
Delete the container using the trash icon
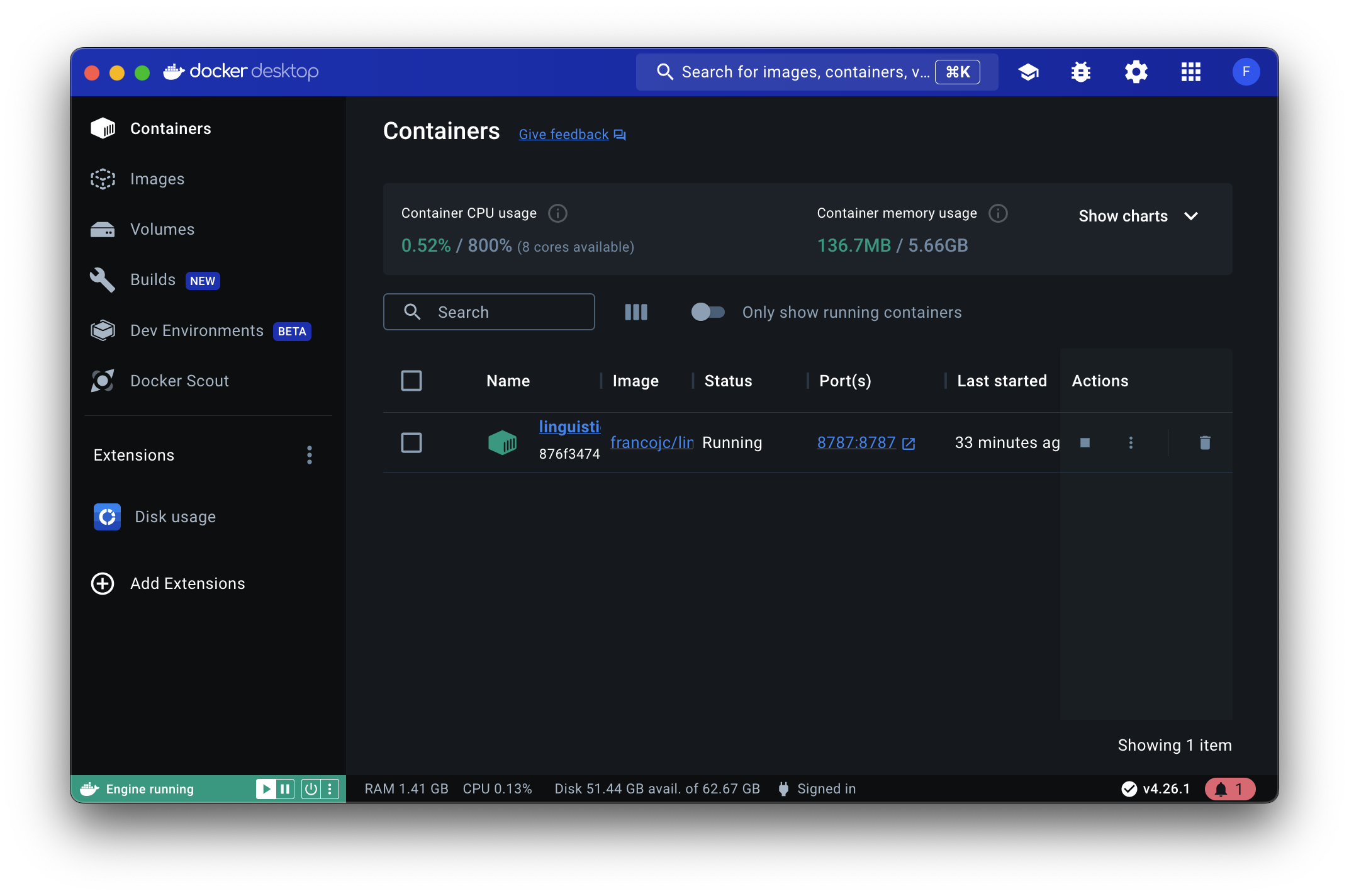(x=1204, y=442)
